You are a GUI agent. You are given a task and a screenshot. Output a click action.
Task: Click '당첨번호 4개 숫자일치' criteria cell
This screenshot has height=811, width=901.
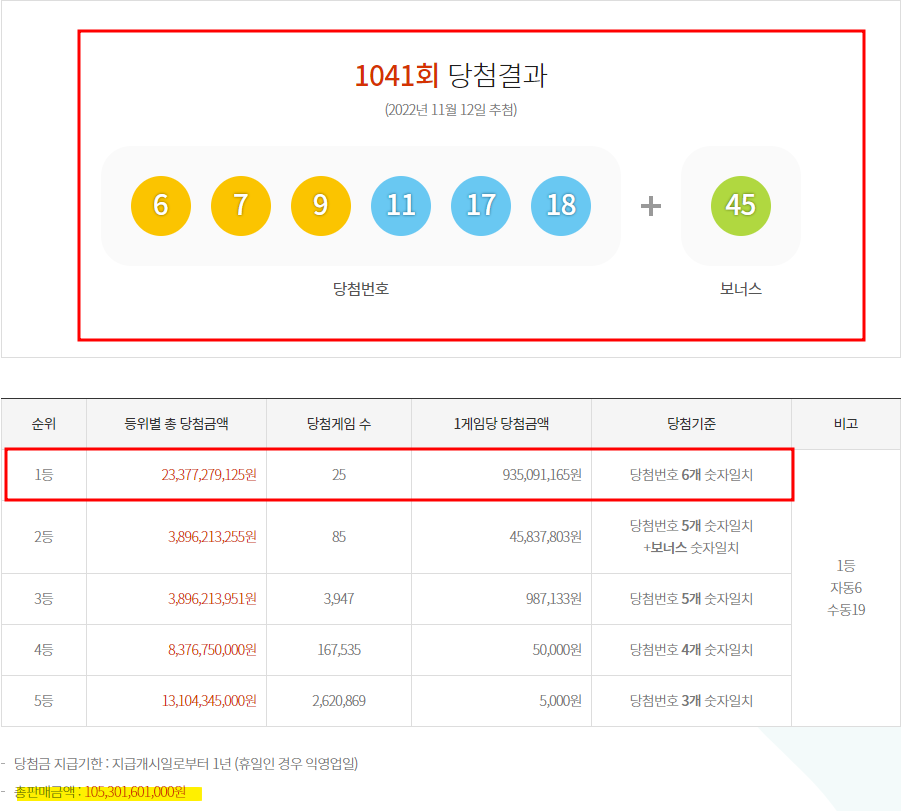691,650
